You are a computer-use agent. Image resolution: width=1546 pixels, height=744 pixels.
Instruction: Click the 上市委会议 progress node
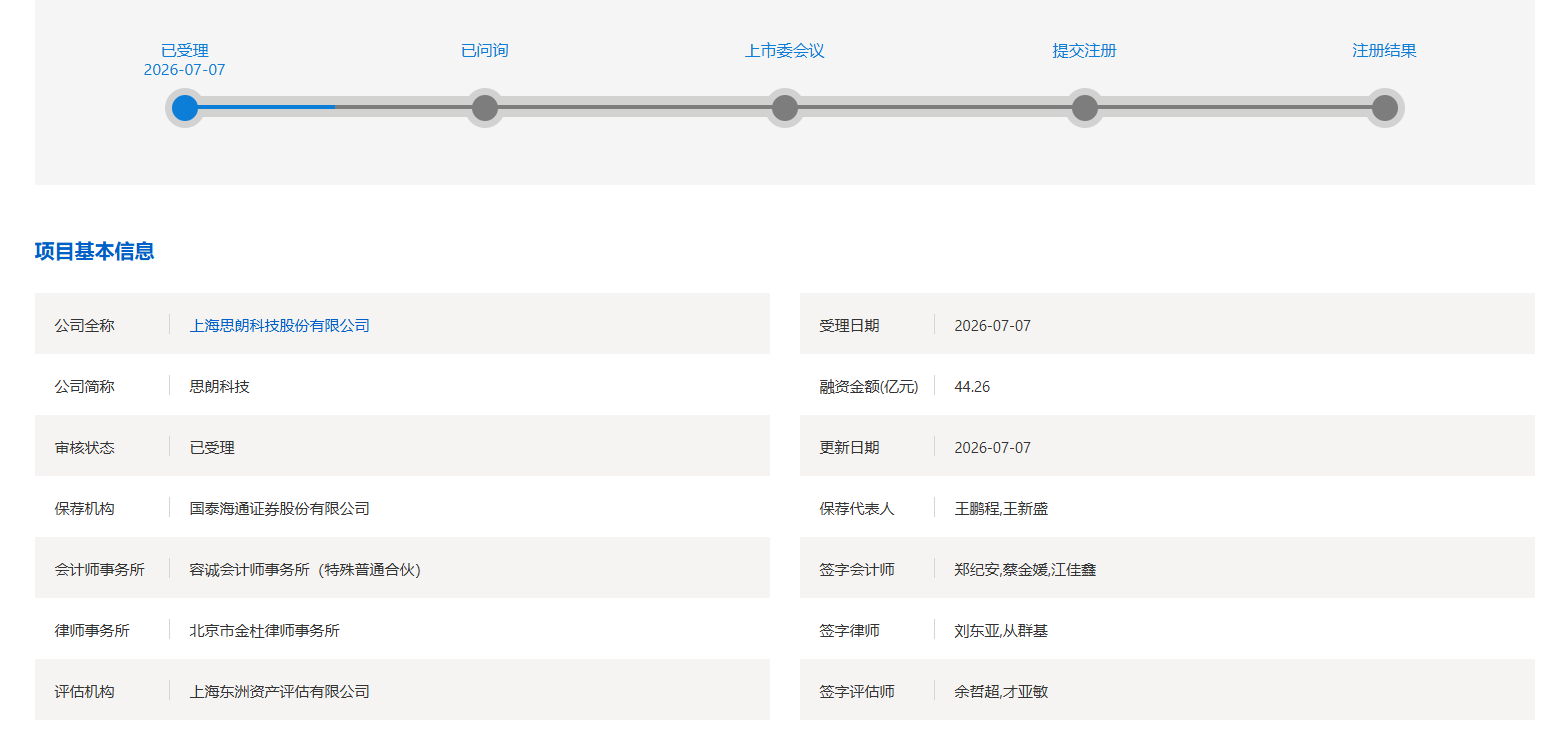[785, 108]
